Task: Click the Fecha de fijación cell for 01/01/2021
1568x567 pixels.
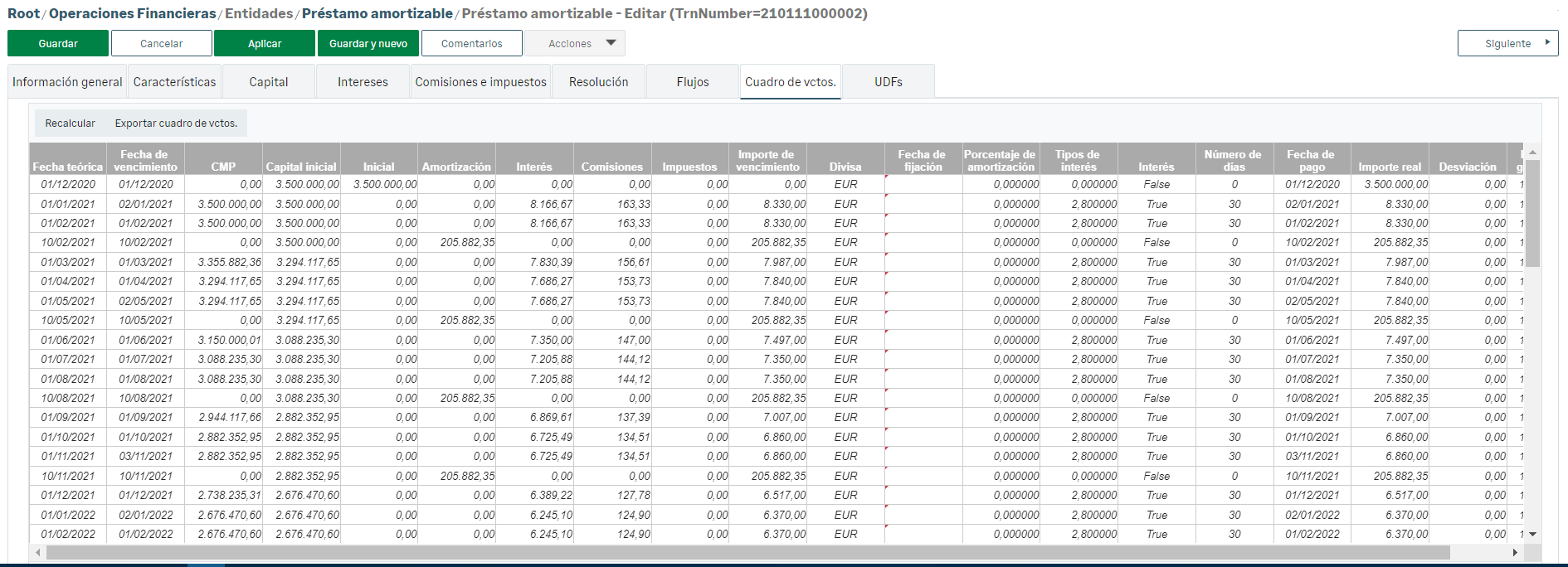Action: coord(923,204)
